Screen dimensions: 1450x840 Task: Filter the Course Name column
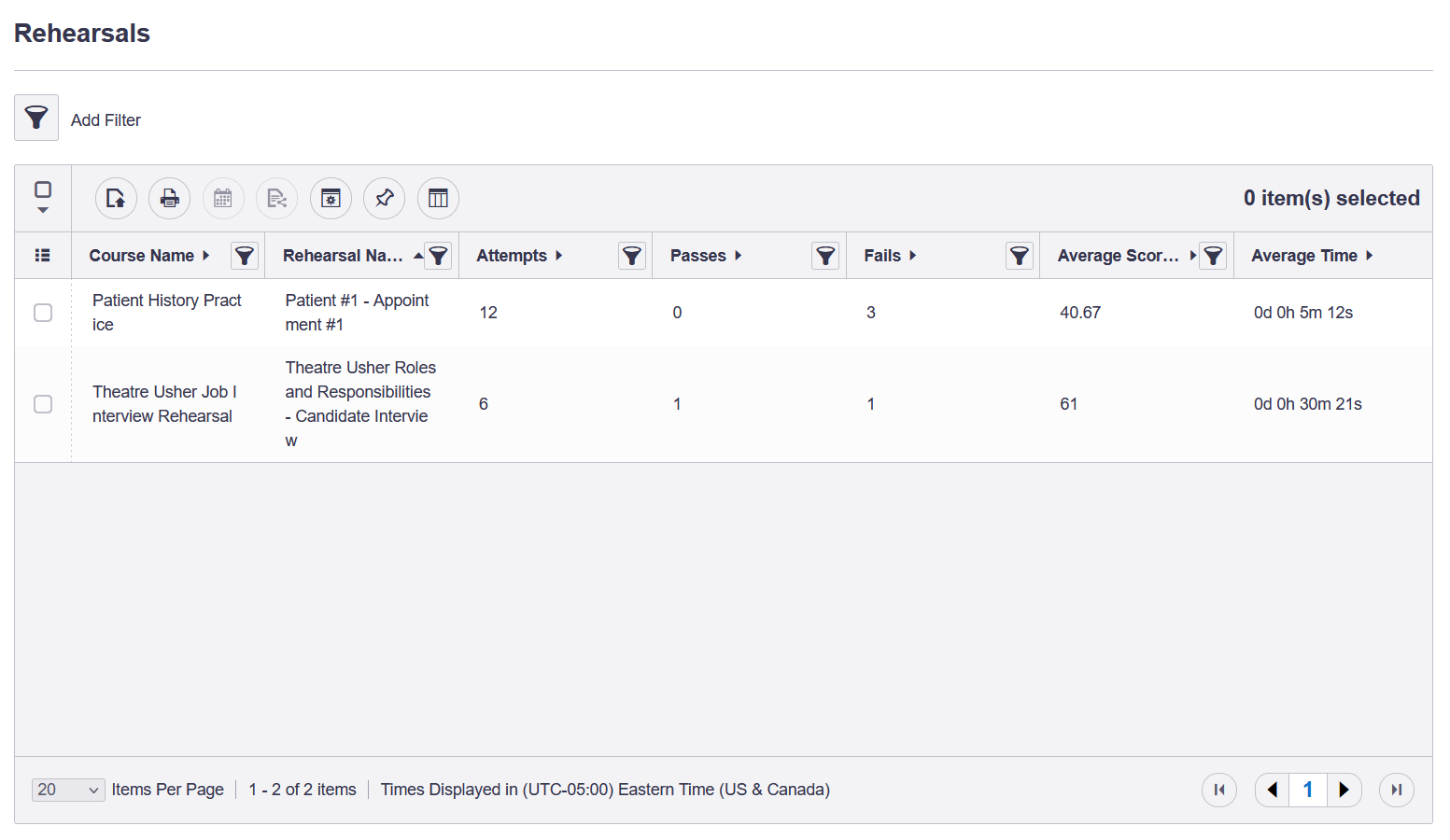245,256
